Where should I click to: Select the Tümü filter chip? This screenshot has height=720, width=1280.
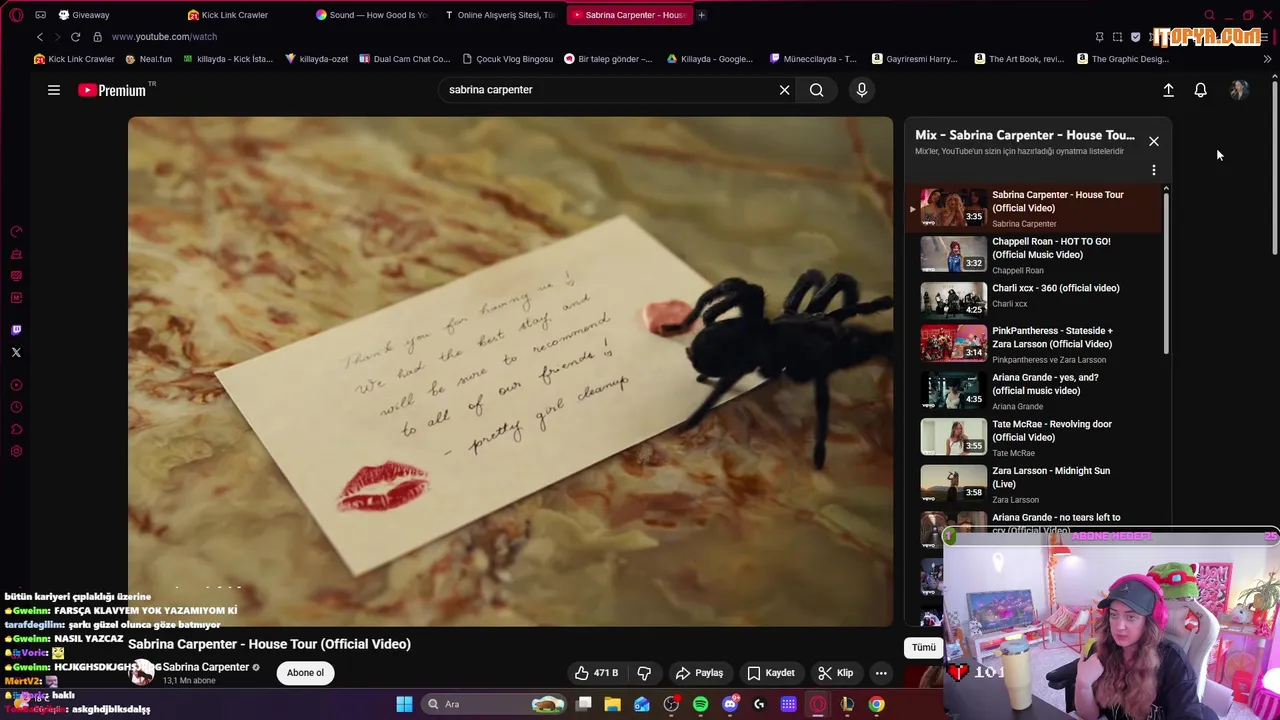923,647
